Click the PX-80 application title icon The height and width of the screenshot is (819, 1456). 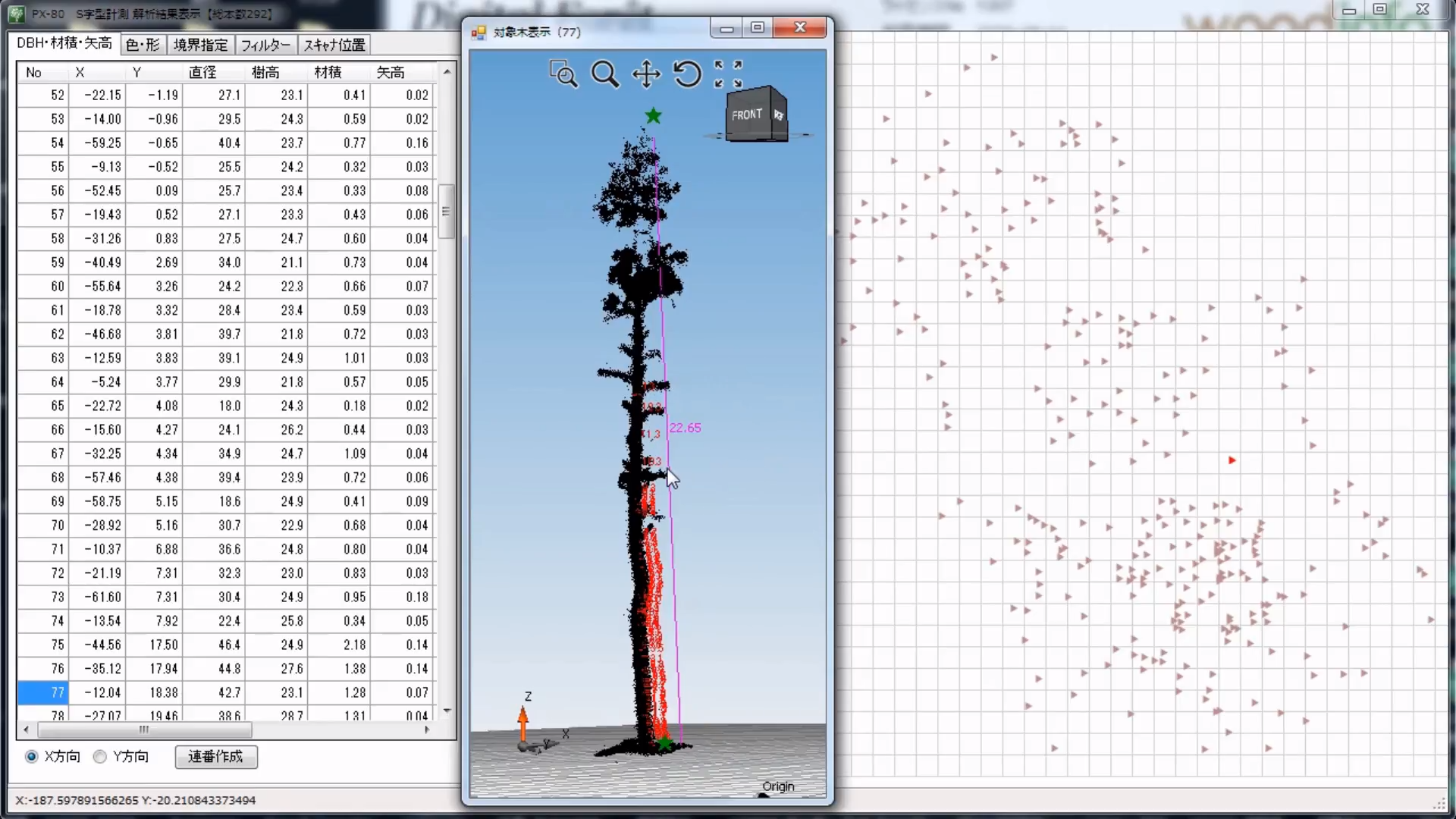pyautogui.click(x=17, y=14)
